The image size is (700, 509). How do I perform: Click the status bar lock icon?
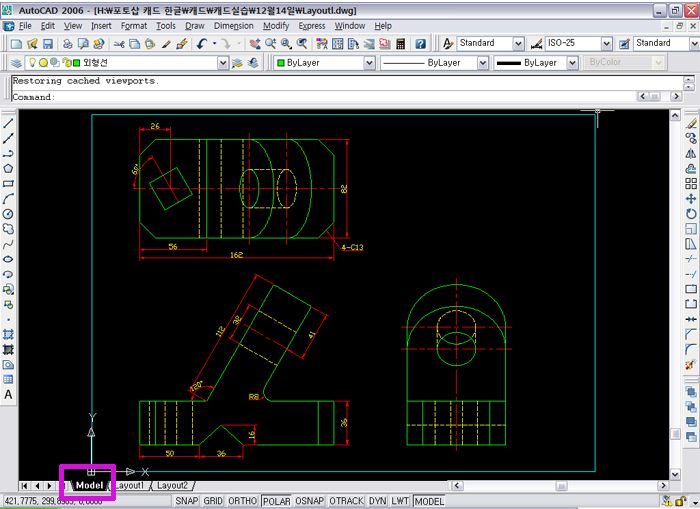pos(680,501)
